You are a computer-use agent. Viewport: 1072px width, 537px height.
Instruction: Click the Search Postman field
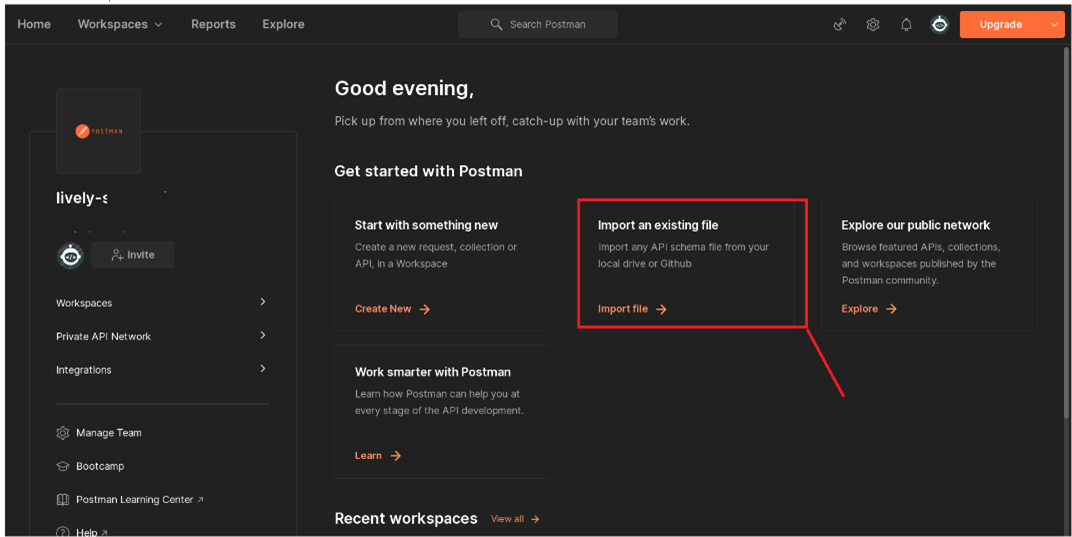click(538, 24)
